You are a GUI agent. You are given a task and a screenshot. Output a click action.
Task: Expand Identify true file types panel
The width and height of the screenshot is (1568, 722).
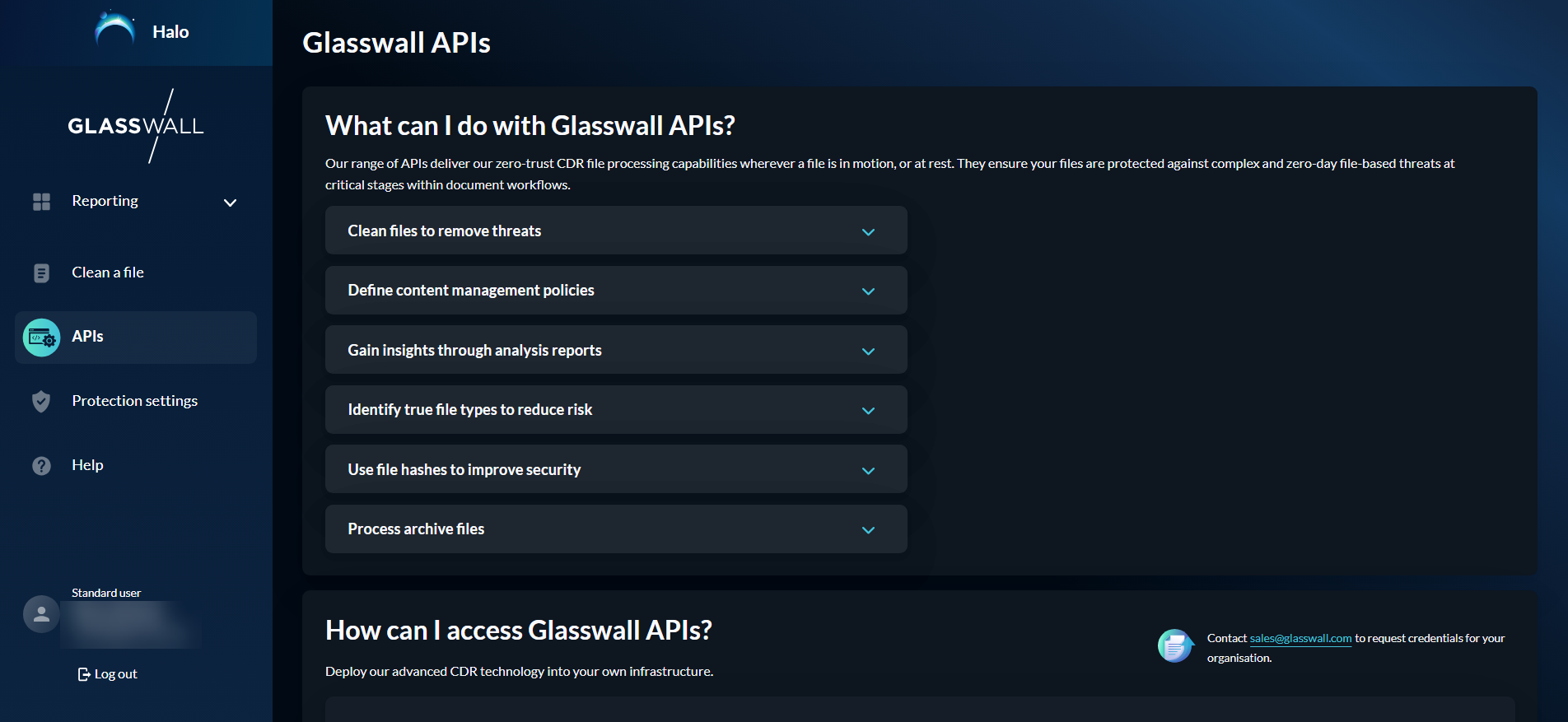[868, 411]
